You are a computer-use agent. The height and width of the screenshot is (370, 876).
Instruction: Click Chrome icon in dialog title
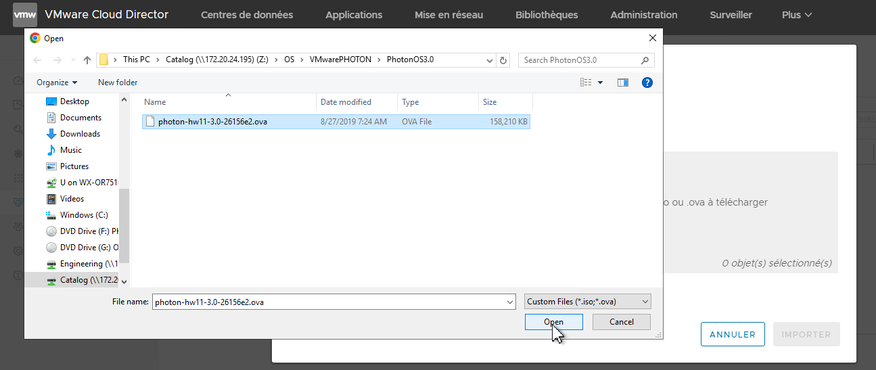pyautogui.click(x=35, y=38)
